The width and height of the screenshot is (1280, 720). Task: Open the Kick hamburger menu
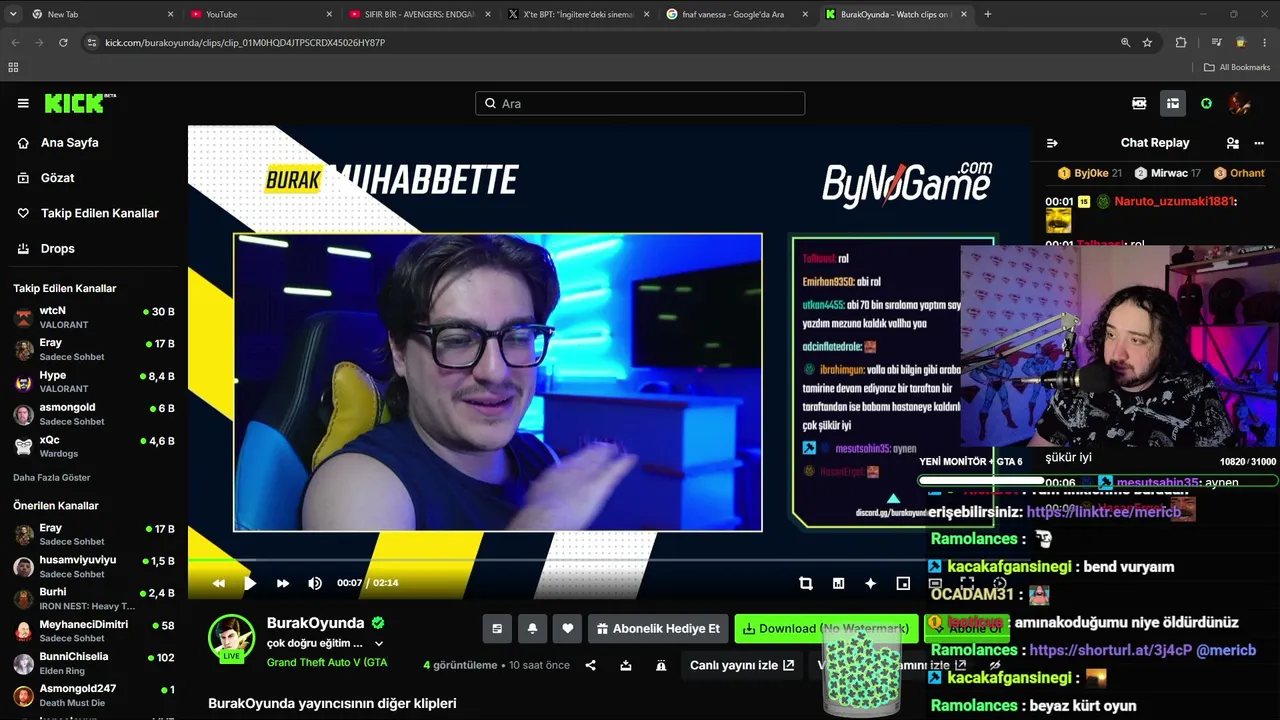pyautogui.click(x=23, y=103)
